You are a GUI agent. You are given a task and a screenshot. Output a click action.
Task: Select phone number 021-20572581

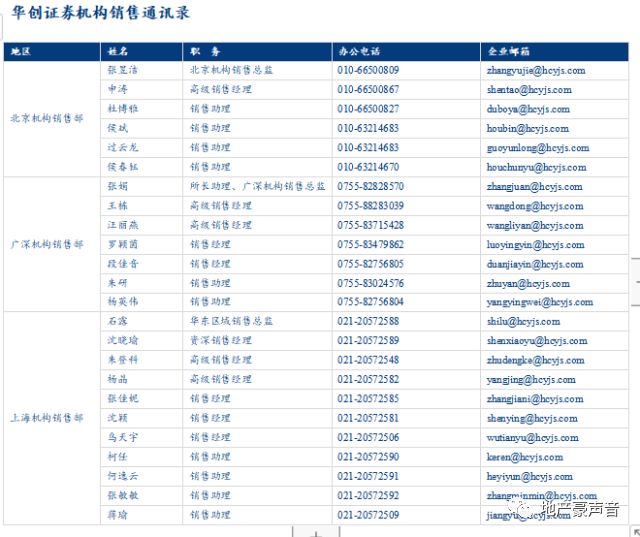pos(368,418)
